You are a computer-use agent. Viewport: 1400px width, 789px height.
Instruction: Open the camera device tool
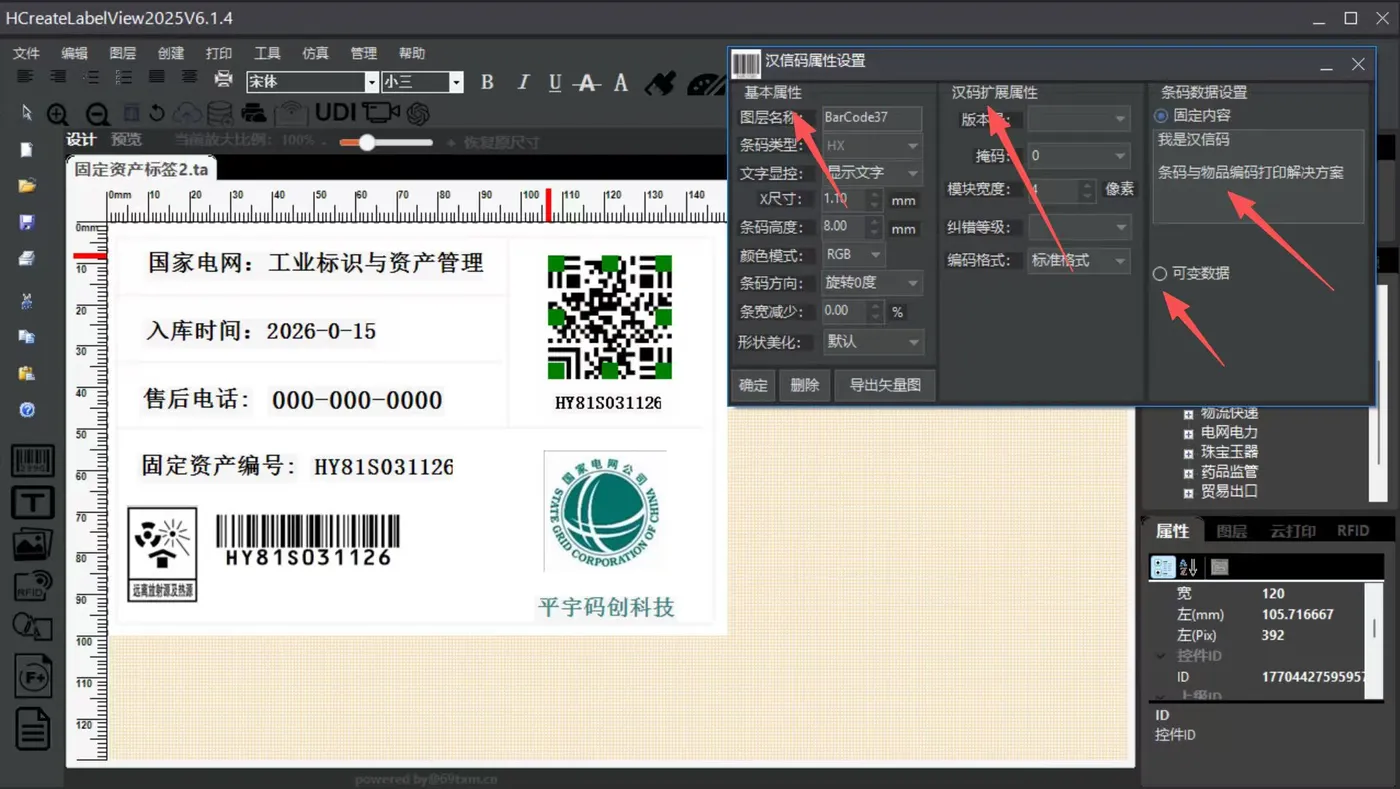point(381,112)
